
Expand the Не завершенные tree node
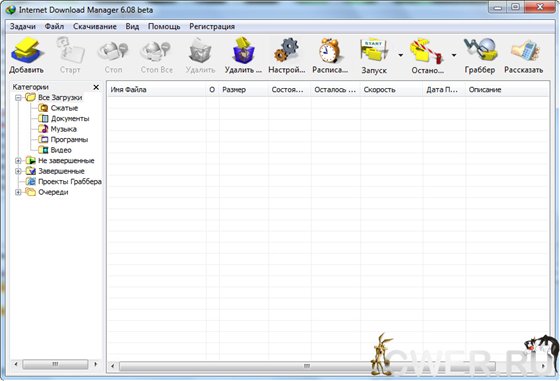pos(18,161)
